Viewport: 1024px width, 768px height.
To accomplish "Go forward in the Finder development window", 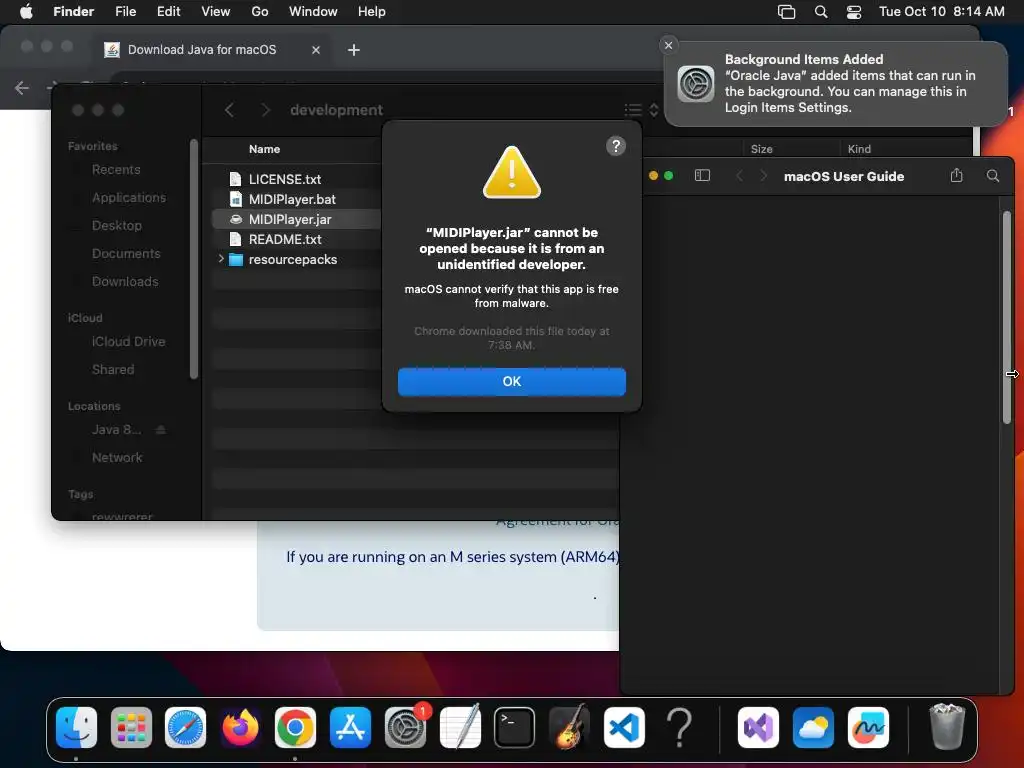I will click(265, 110).
